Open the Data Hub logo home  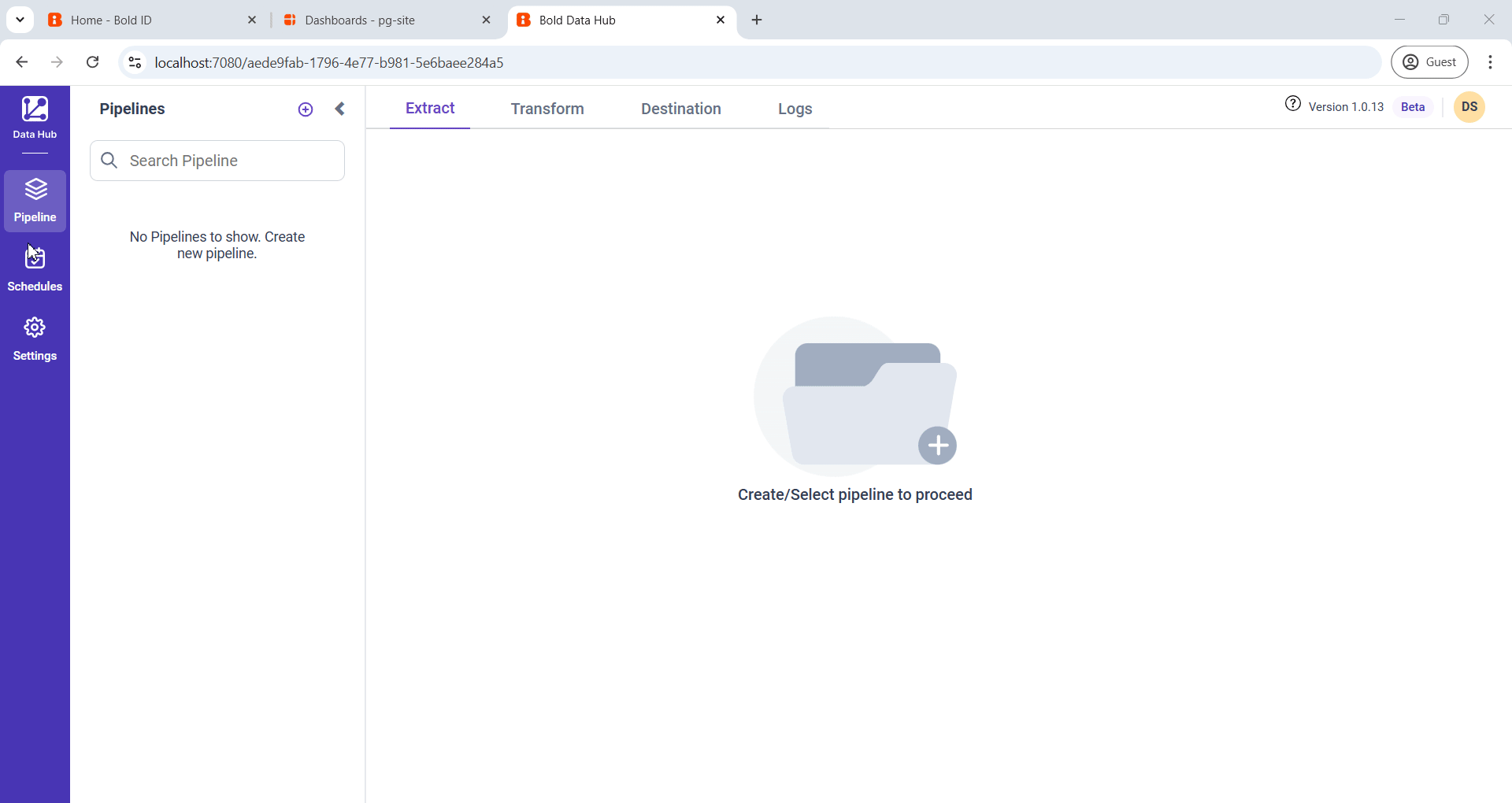coord(35,118)
